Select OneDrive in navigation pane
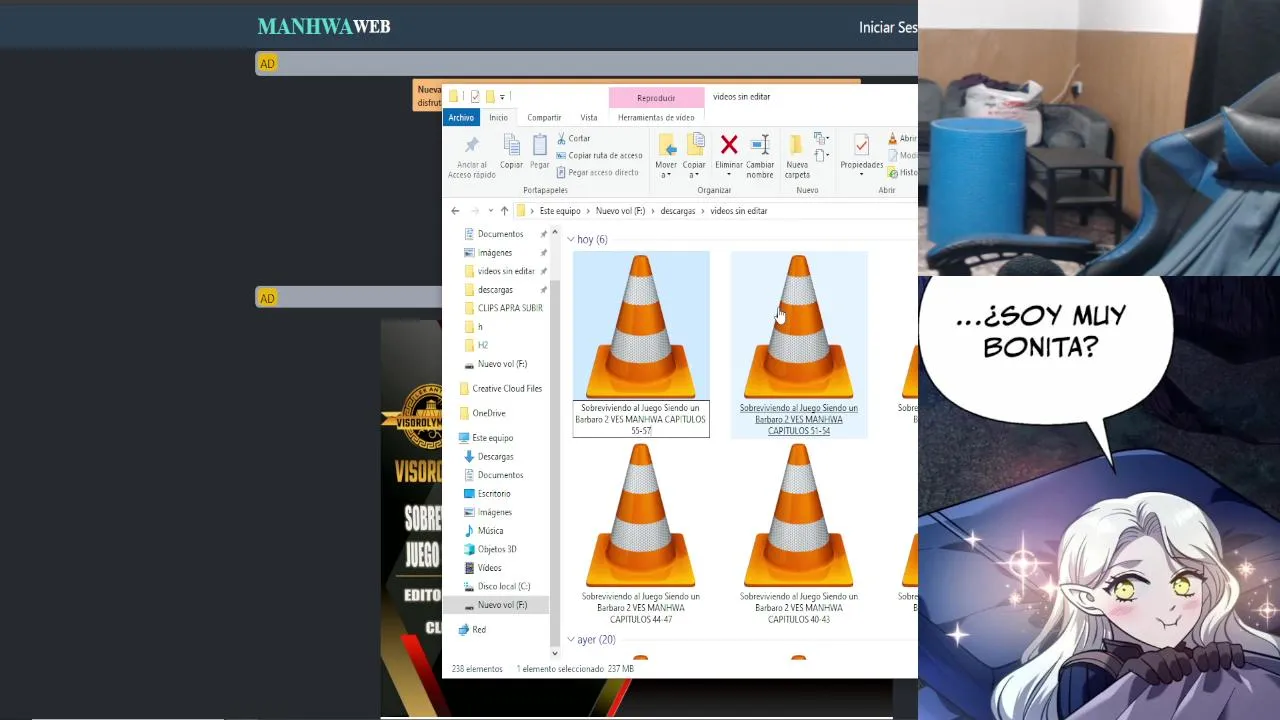 click(489, 413)
